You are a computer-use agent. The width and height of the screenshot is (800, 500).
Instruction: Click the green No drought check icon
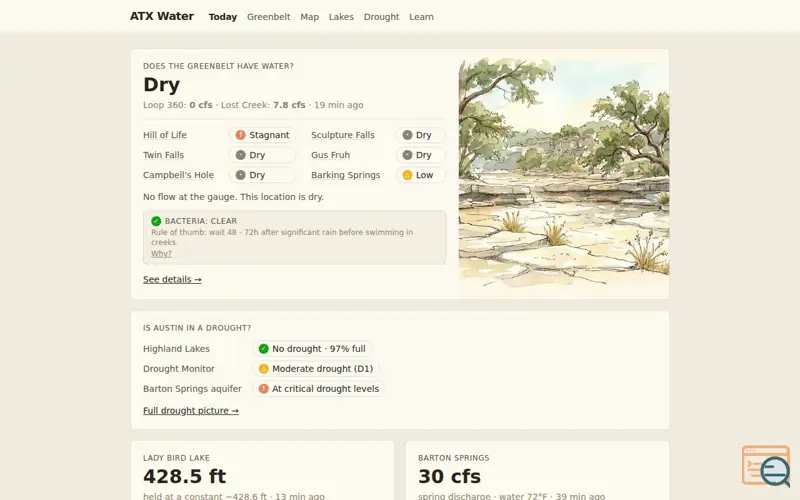tap(263, 348)
